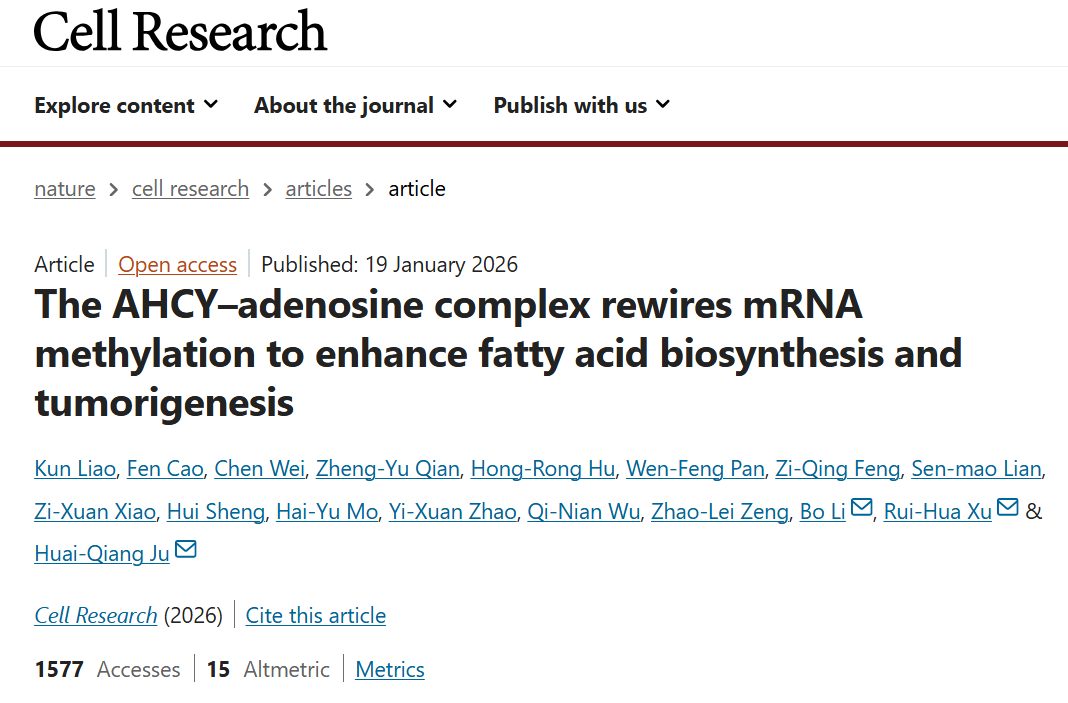Open author Zhao-Lei Zeng details
The width and height of the screenshot is (1068, 703).
point(719,512)
